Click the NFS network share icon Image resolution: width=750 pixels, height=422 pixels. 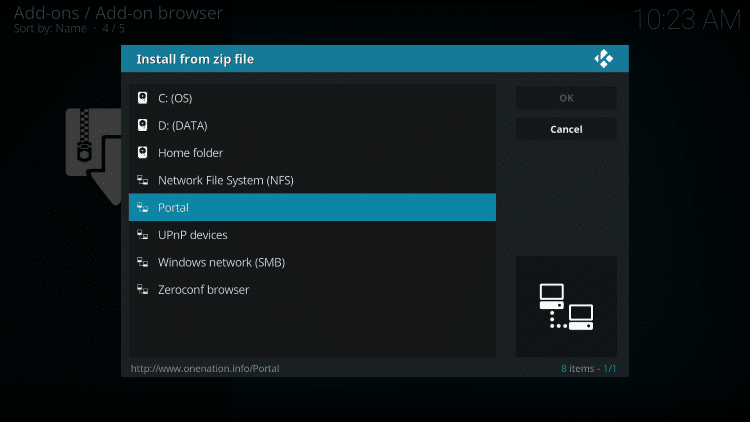click(143, 180)
